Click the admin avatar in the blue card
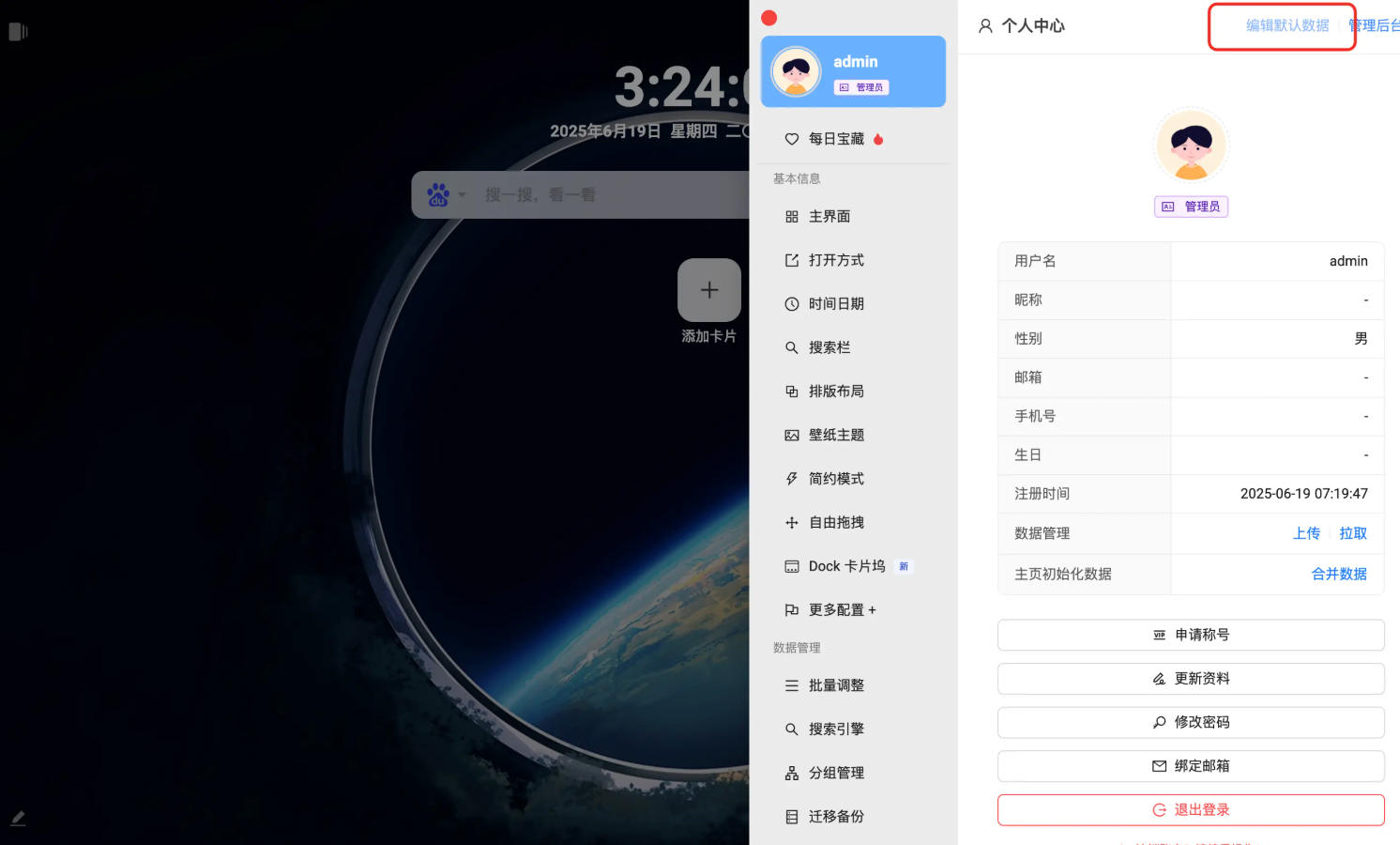This screenshot has width=1400, height=845. 796,71
